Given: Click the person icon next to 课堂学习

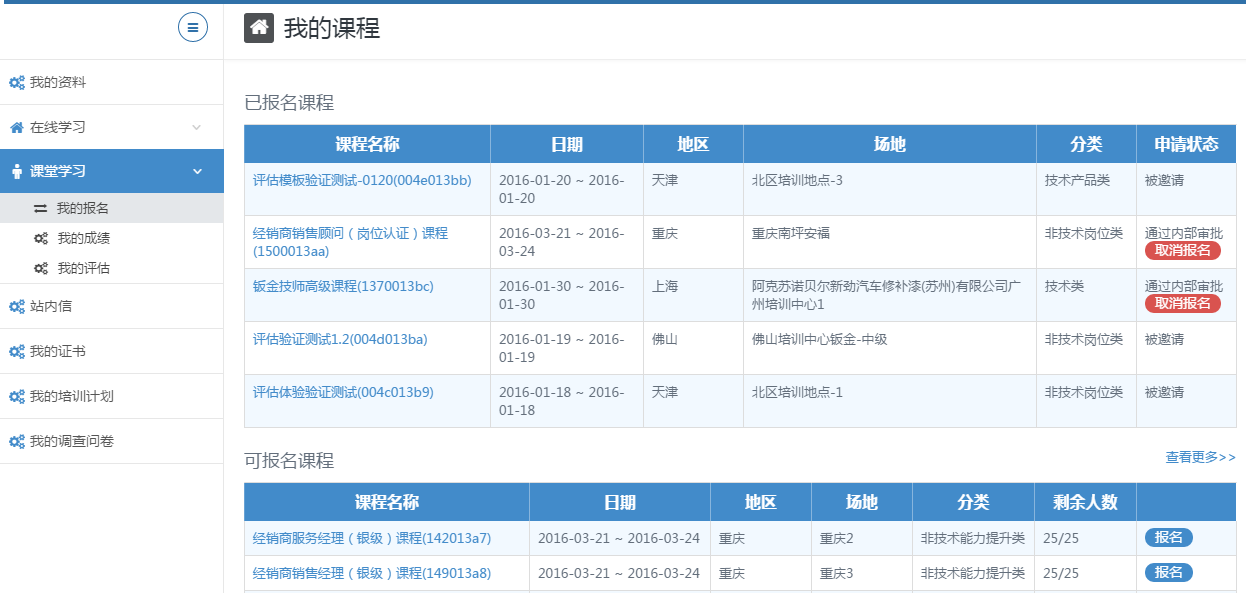Looking at the screenshot, I should pyautogui.click(x=16, y=172).
